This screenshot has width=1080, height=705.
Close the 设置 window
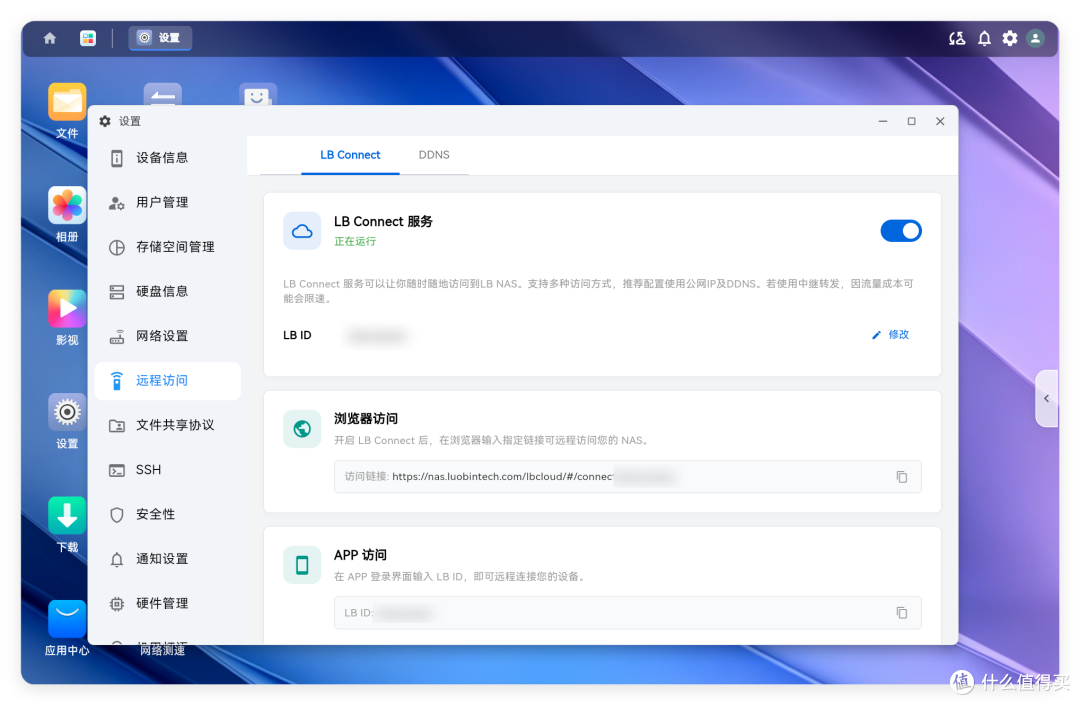pyautogui.click(x=940, y=121)
